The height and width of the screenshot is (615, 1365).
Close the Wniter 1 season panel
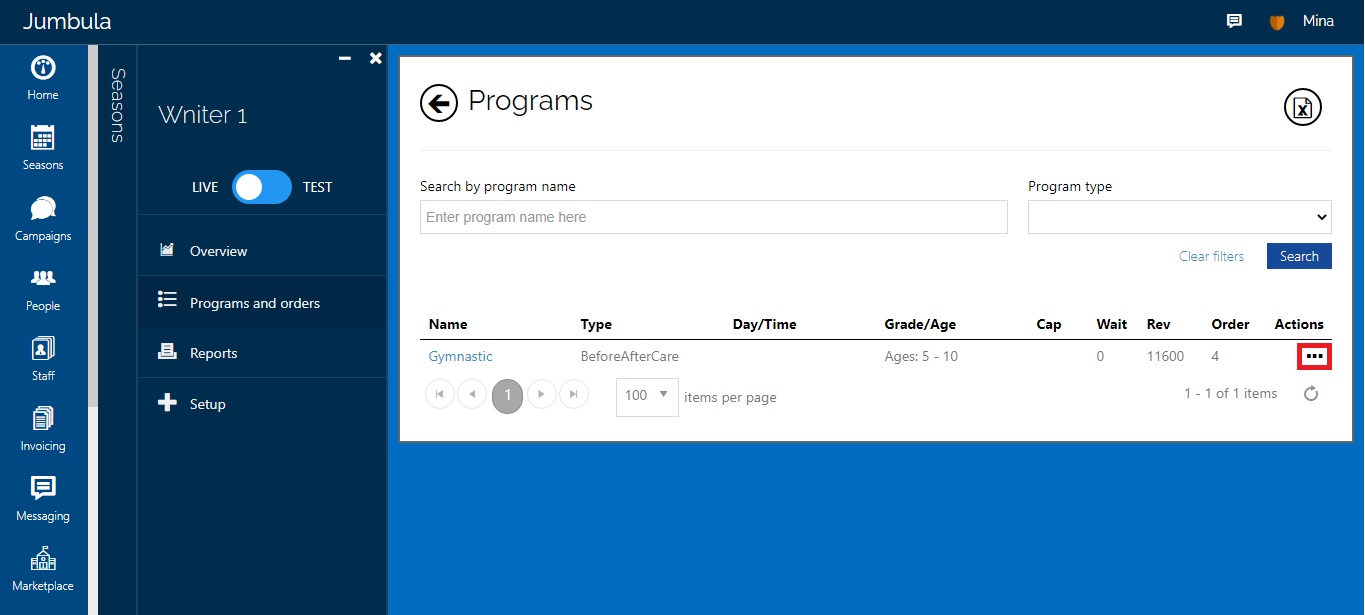coord(376,59)
